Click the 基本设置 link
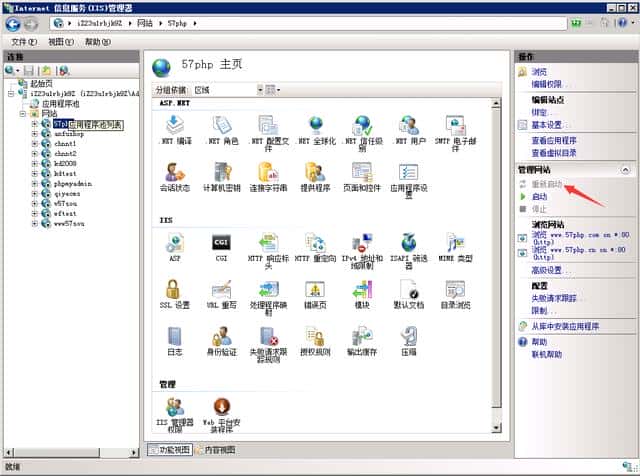Screen dimensions: 640x476 pos(549,125)
